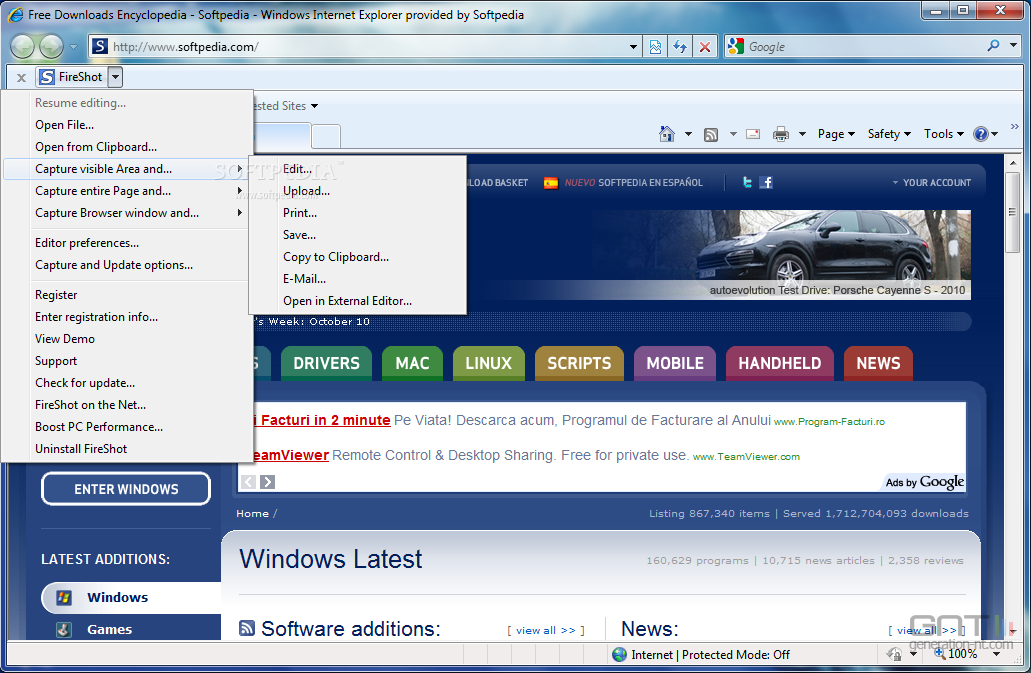Screen dimensions: 1031x673
Task: Open the search provider dropdown arrow
Action: (1013, 45)
